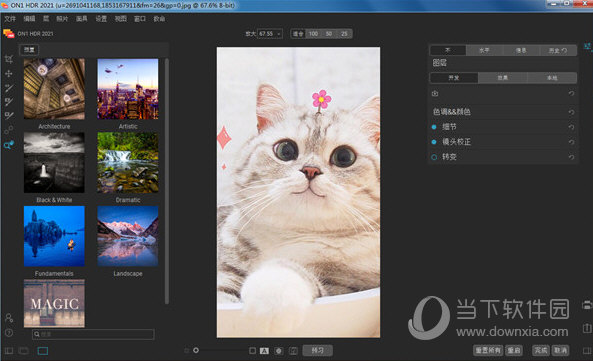Click the share/export icon on right edge
Viewport: 593px width, 361px height.
(587, 328)
